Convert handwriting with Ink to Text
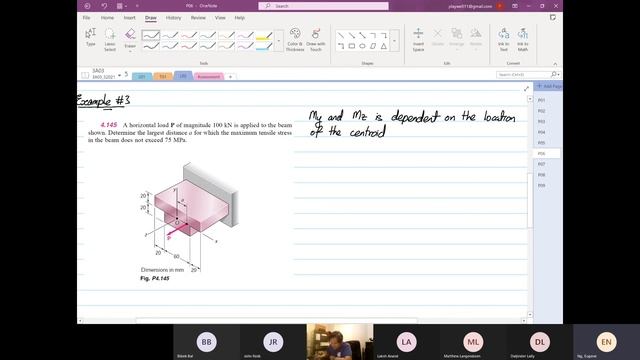Screen dimensions: 640x360 tap(504, 39)
